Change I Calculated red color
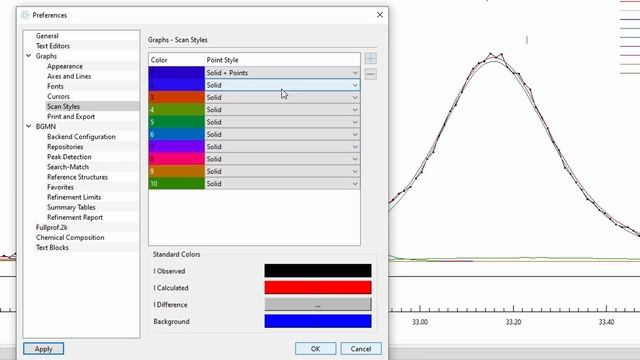 tap(318, 287)
